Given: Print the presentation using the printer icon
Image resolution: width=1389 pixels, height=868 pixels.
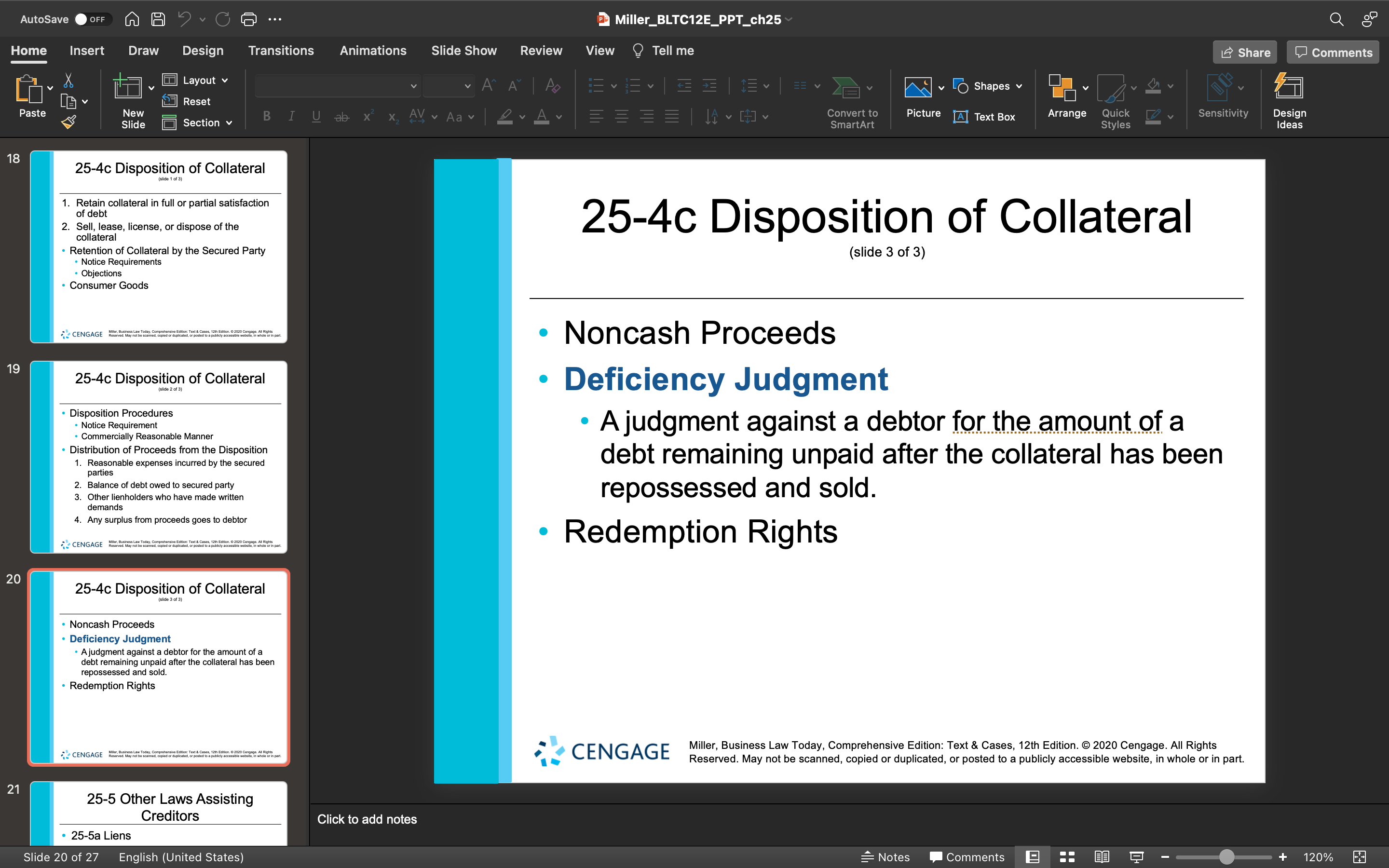Looking at the screenshot, I should [x=248, y=19].
